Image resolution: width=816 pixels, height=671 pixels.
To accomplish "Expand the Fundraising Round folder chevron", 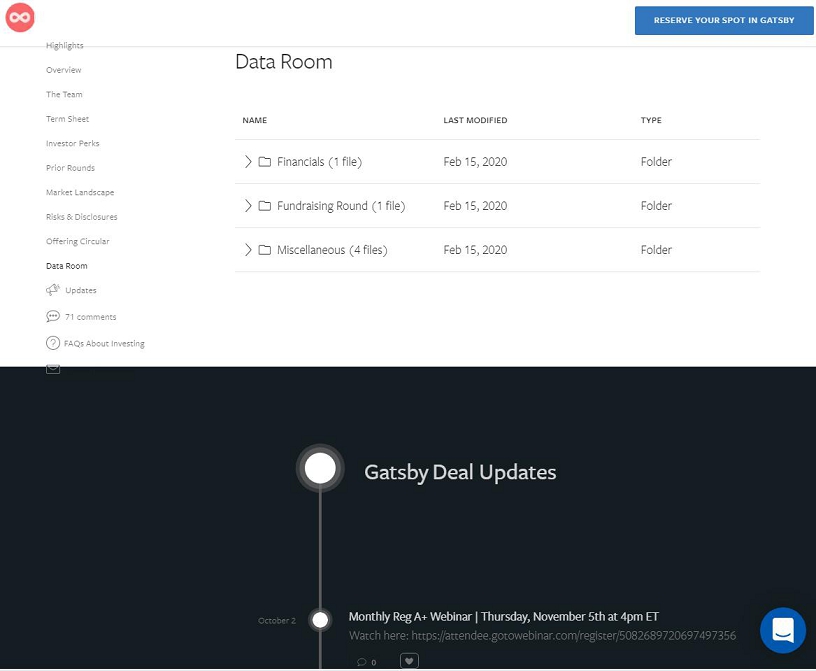I will click(x=248, y=206).
